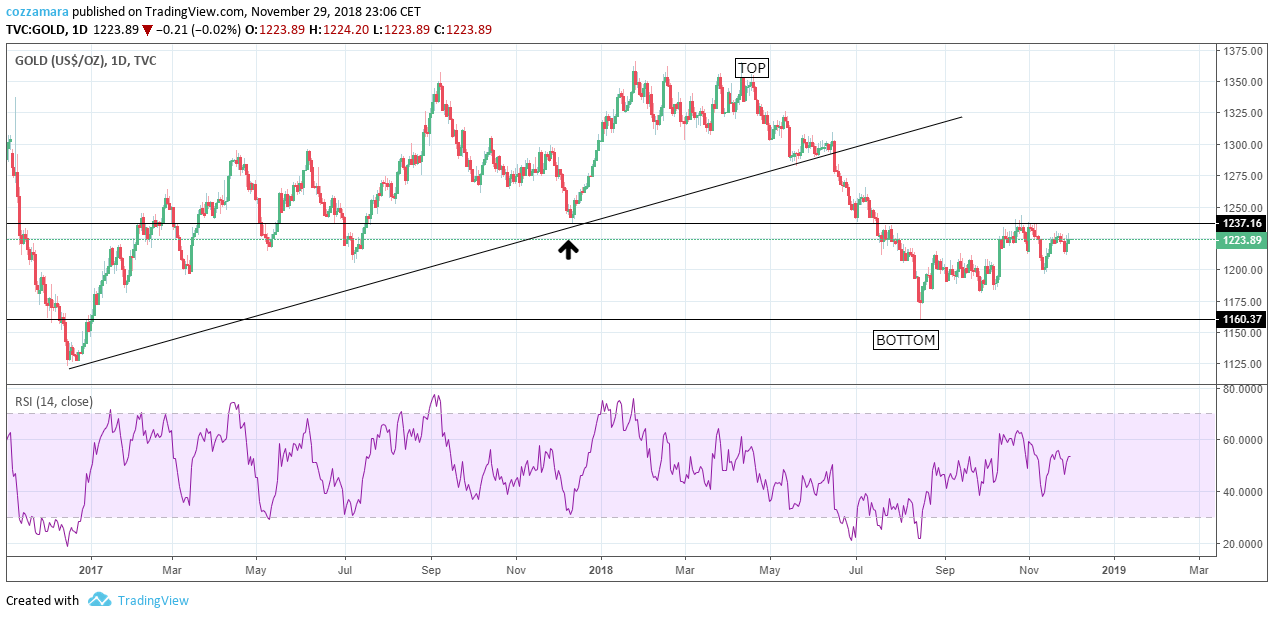Click the 1350.00 price axis label

click(x=1241, y=82)
